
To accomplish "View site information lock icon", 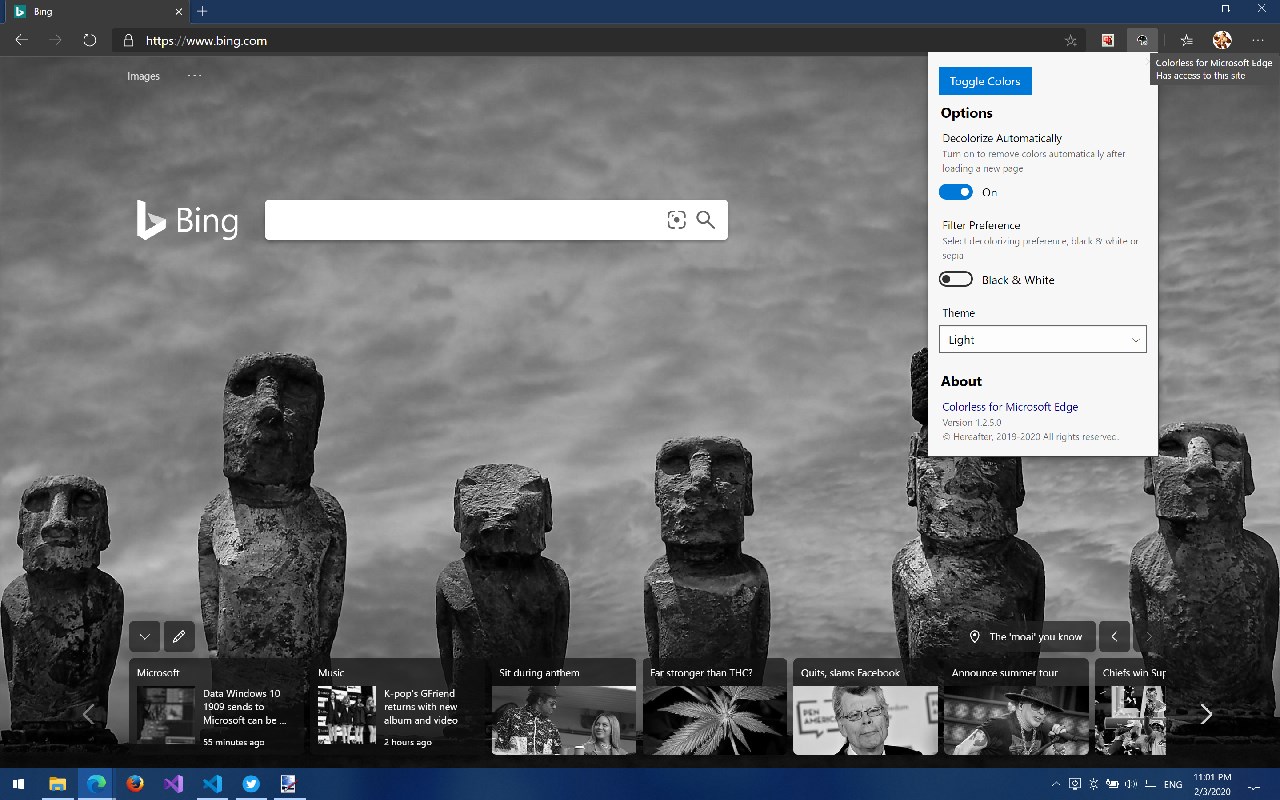I will pos(128,41).
